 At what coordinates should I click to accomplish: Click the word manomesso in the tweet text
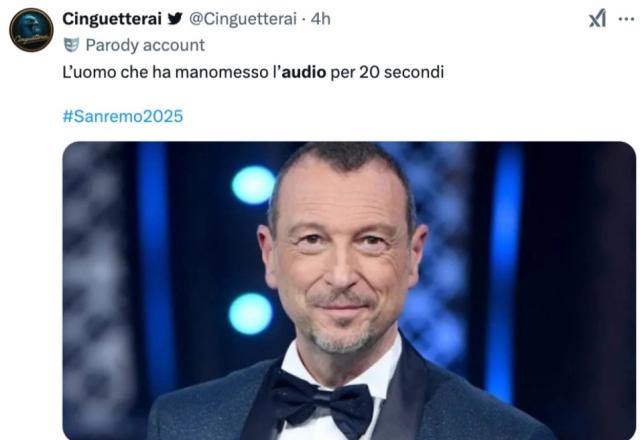(x=222, y=72)
